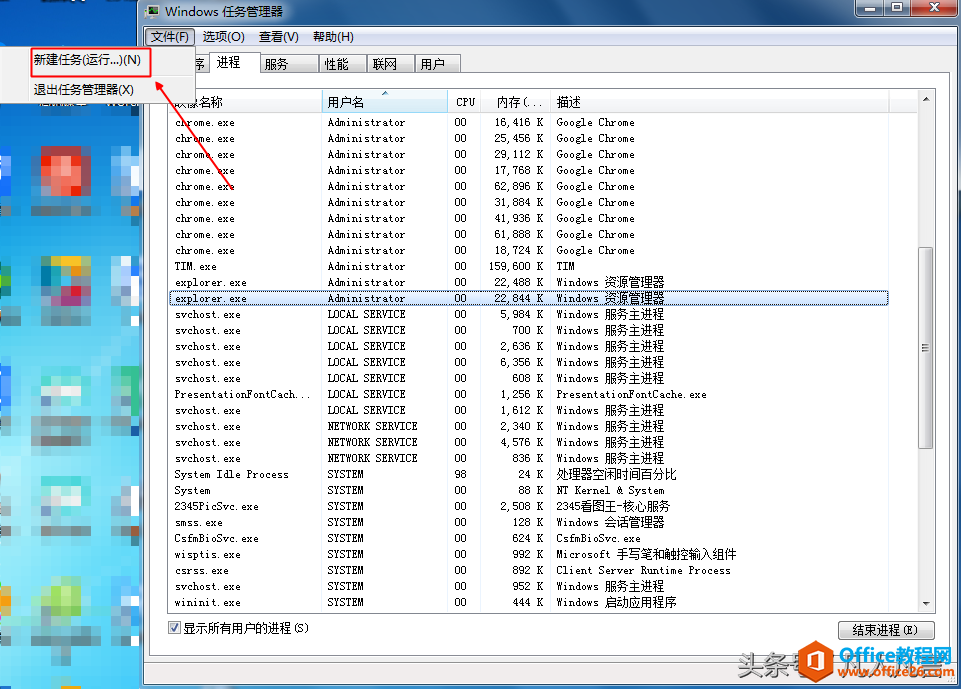The height and width of the screenshot is (689, 961).
Task: Switch to the 服务 tab
Action: pyautogui.click(x=289, y=64)
